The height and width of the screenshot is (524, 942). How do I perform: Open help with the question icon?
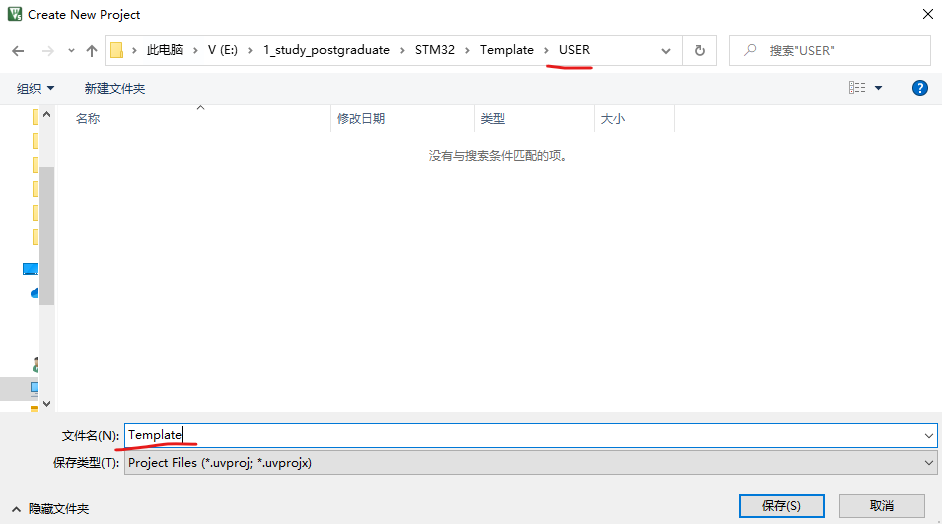[x=920, y=88]
